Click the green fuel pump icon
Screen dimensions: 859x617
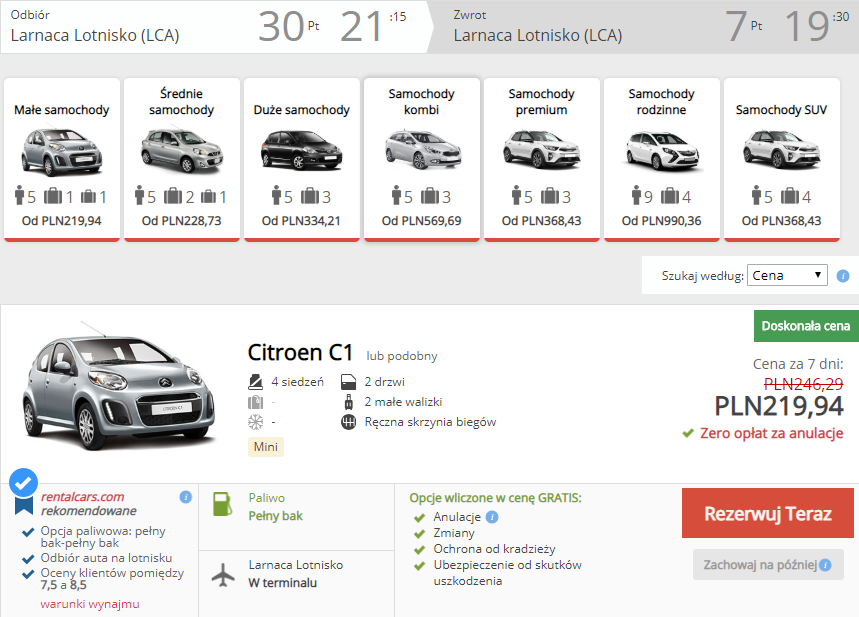222,504
